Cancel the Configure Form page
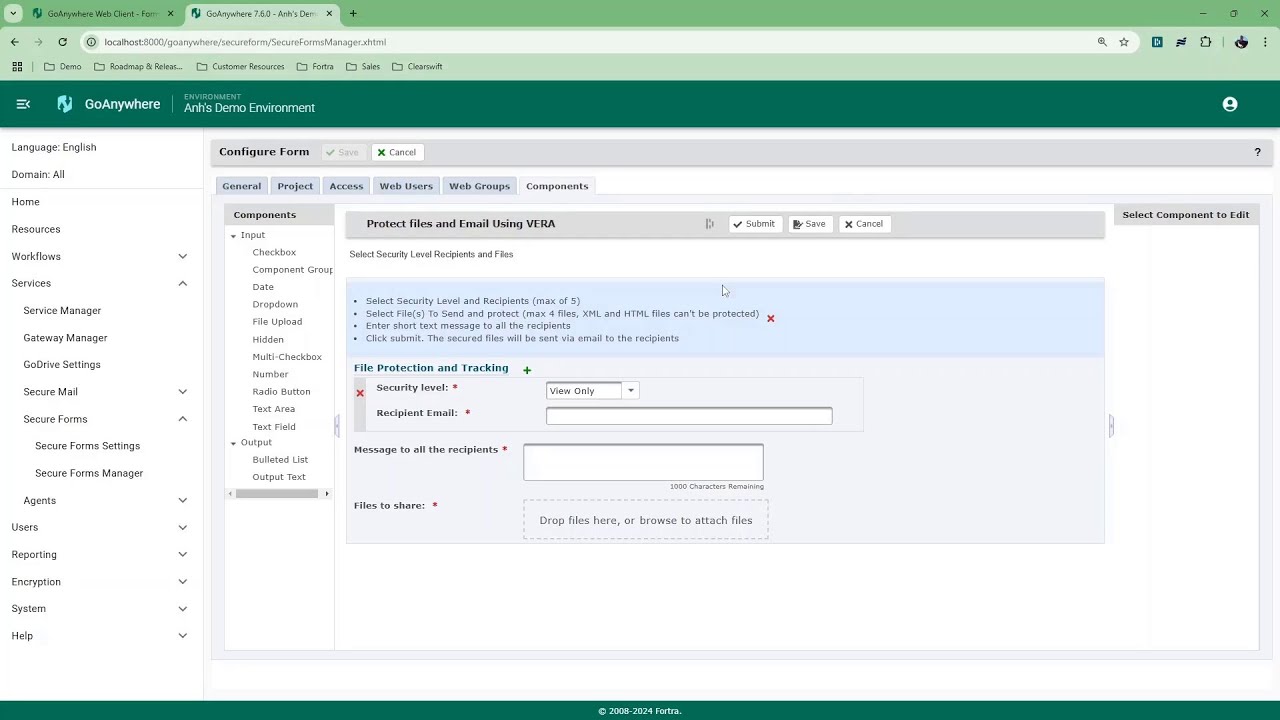This screenshot has height=720, width=1280. [x=397, y=152]
